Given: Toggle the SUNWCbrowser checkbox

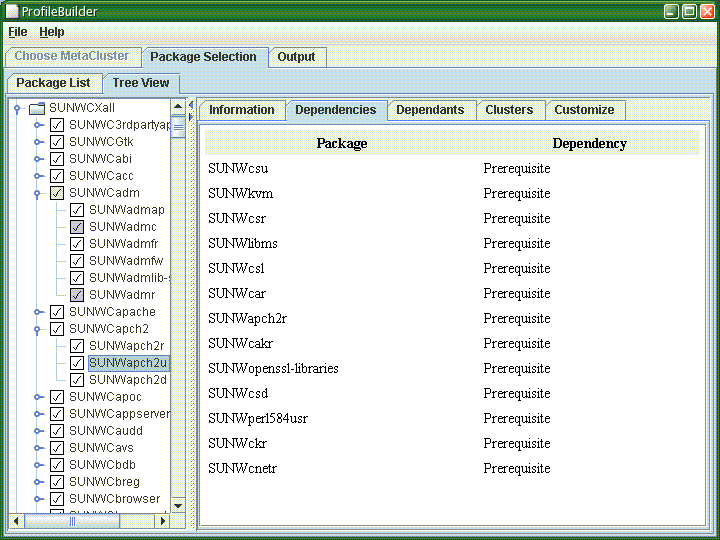Looking at the screenshot, I should [x=57, y=499].
